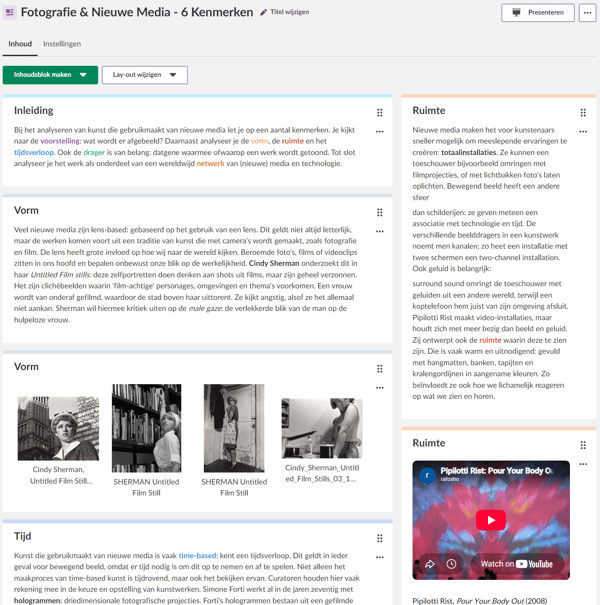Click the ruimte link in the Ruimte text

pos(490,340)
